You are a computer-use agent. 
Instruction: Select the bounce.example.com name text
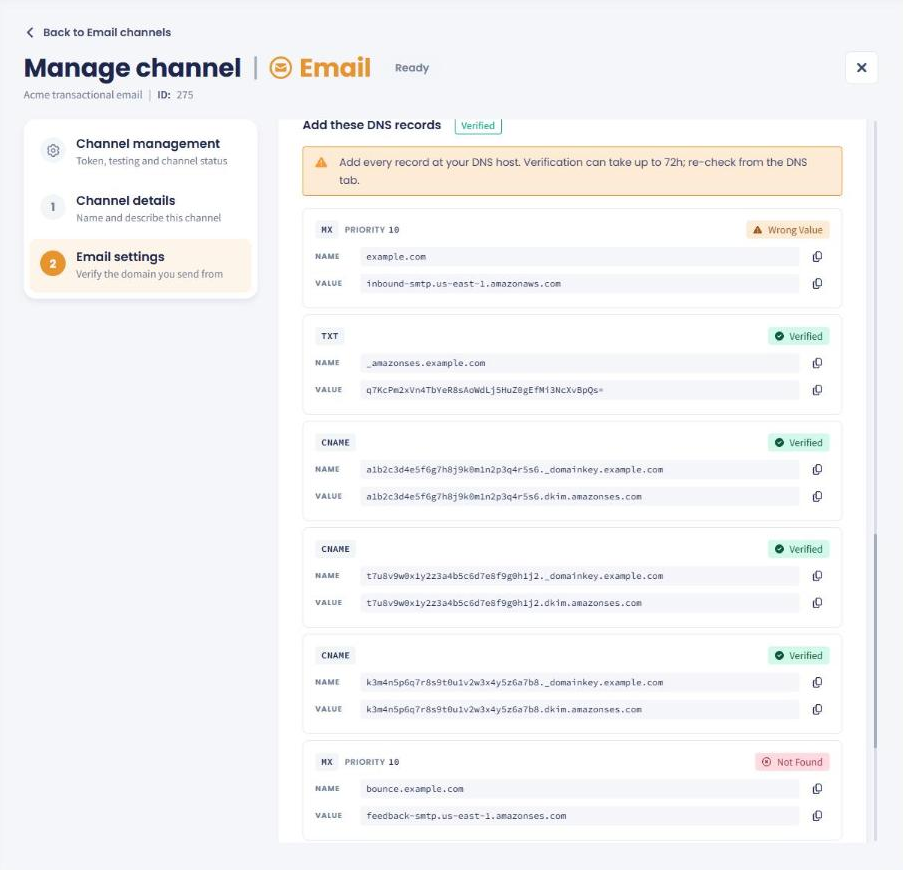(x=415, y=789)
